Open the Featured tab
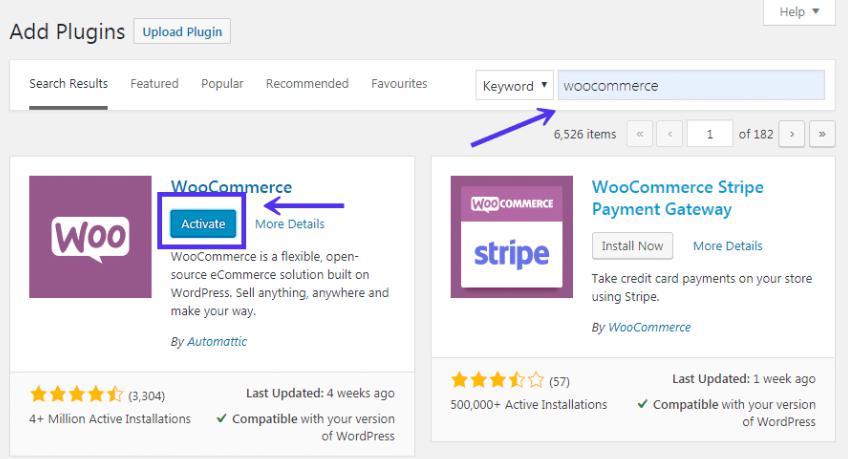Screen dimensions: 848x459 [x=154, y=84]
